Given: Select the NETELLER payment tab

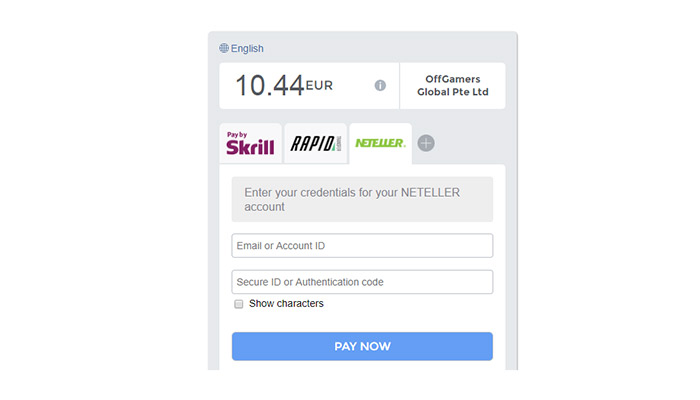Looking at the screenshot, I should click(380, 144).
